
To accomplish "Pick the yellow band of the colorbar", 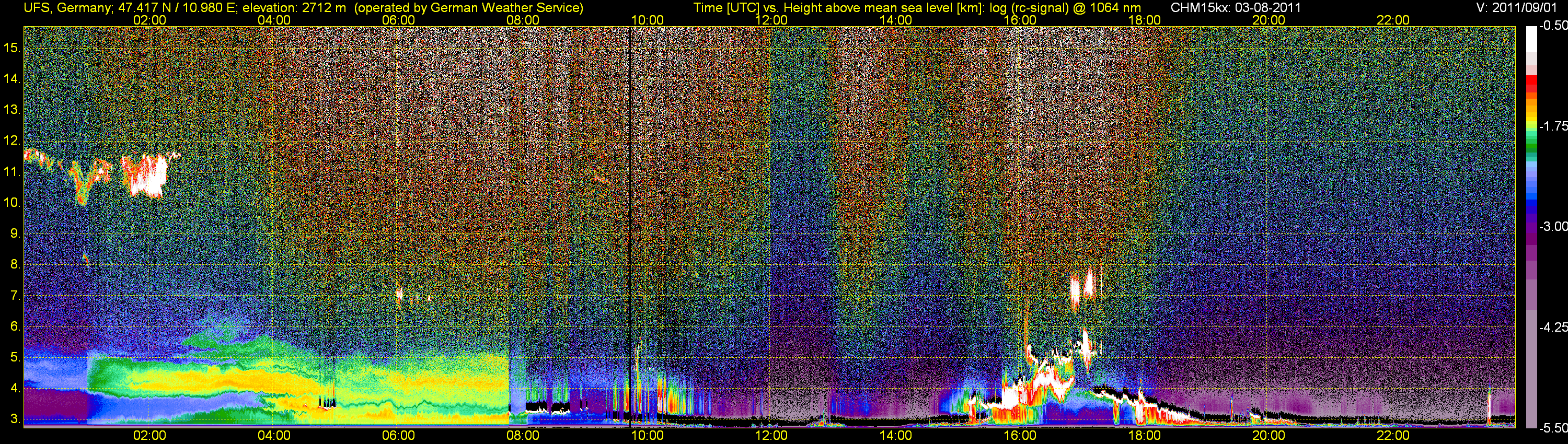I will (1531, 119).
